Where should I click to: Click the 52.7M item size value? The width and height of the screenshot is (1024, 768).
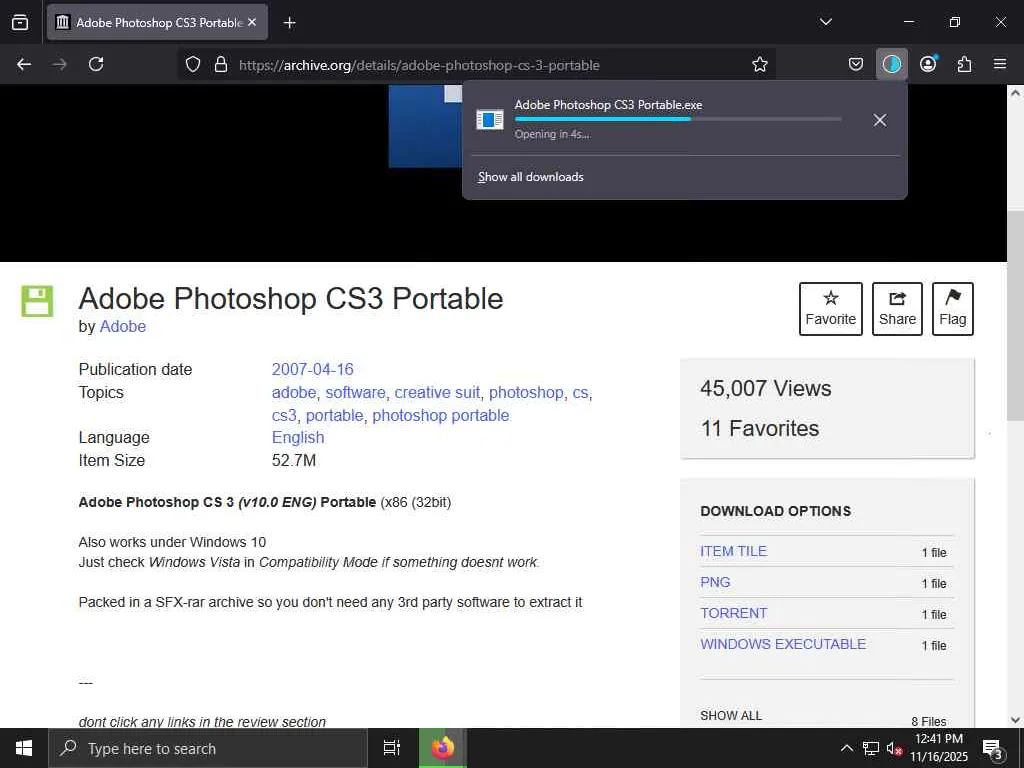(x=294, y=460)
